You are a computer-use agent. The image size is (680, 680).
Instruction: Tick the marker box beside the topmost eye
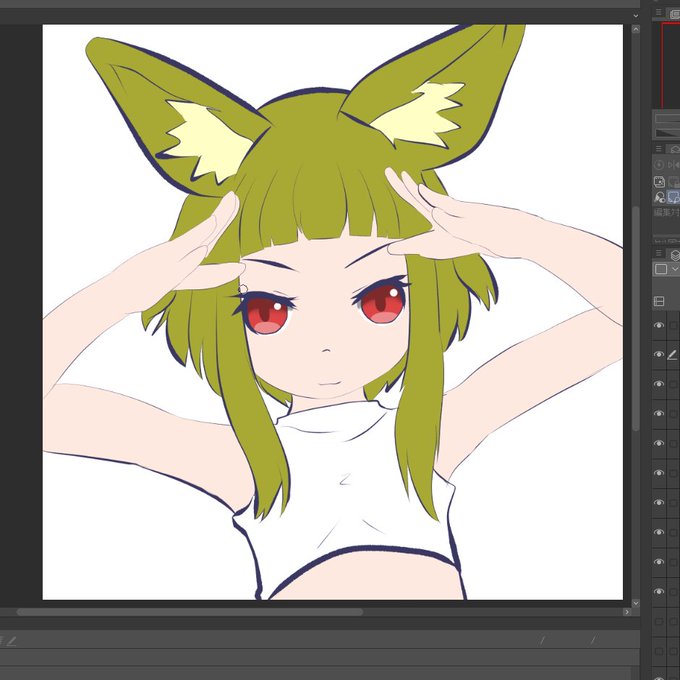coord(673,325)
